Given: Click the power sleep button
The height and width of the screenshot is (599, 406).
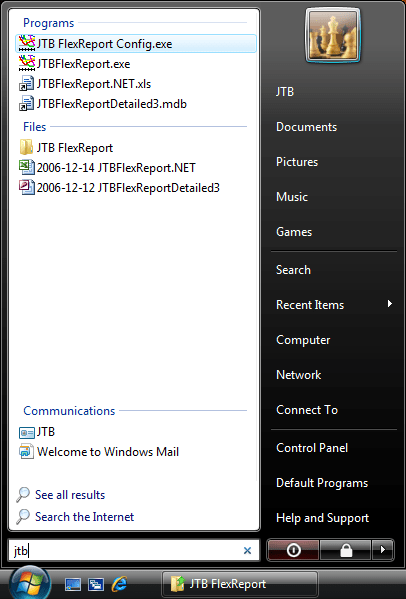Looking at the screenshot, I should 293,550.
